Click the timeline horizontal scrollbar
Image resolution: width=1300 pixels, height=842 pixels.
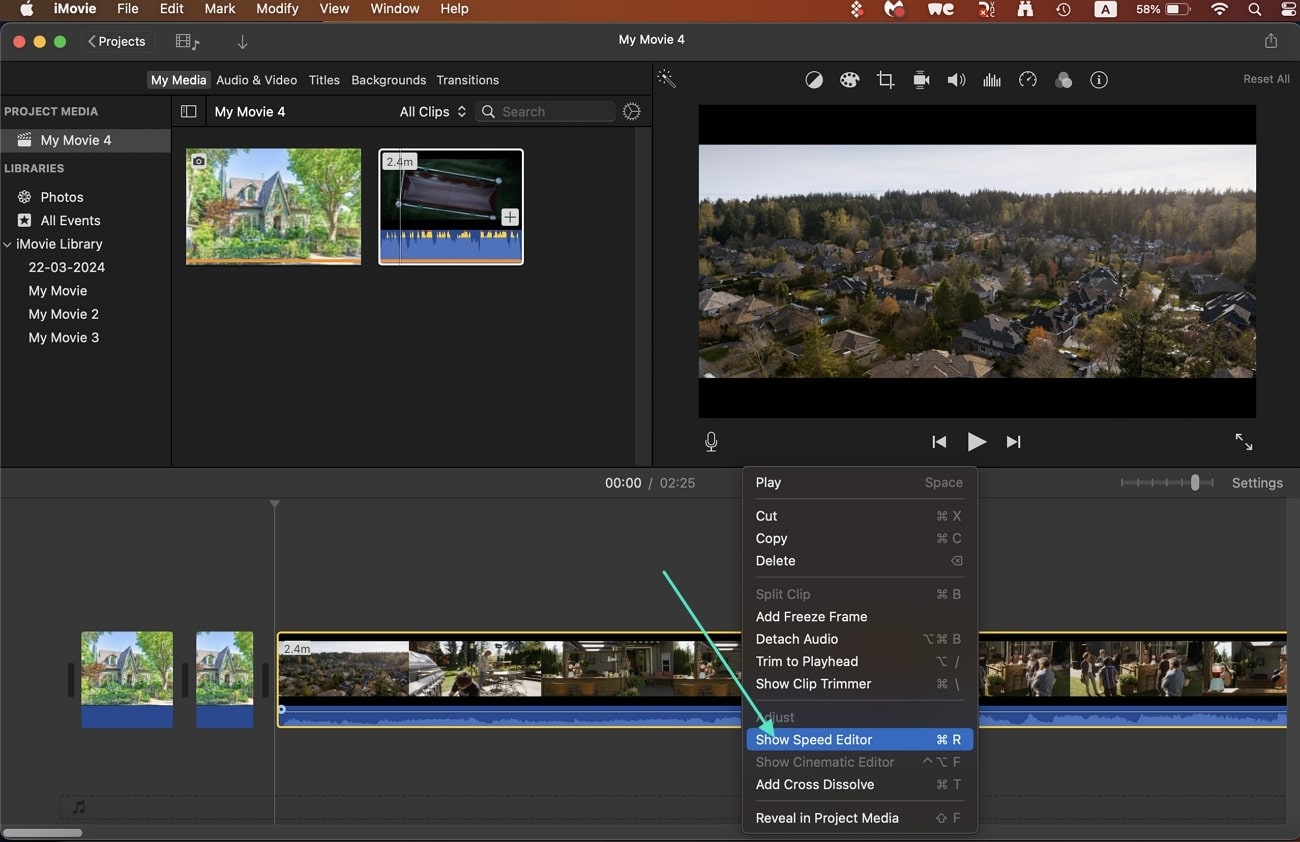pos(42,832)
